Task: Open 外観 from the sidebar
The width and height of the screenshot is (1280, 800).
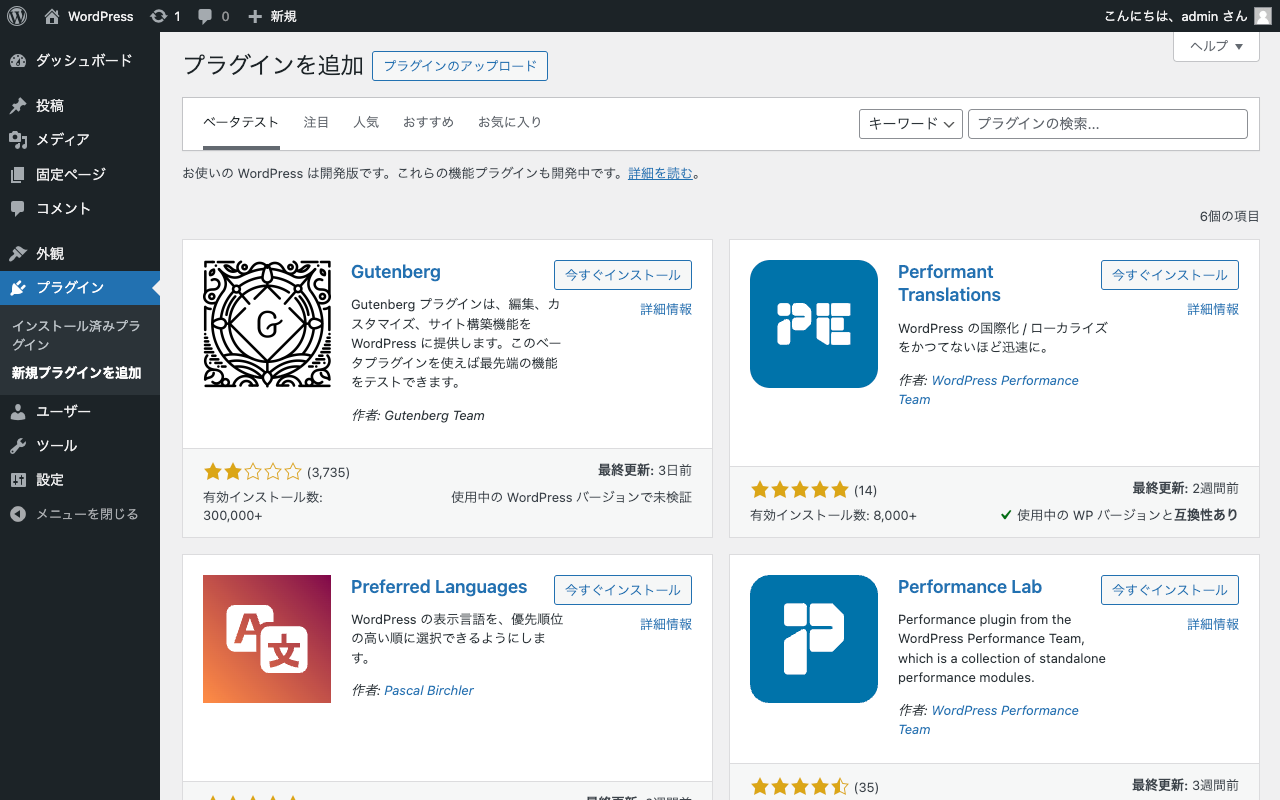Action: (x=80, y=254)
